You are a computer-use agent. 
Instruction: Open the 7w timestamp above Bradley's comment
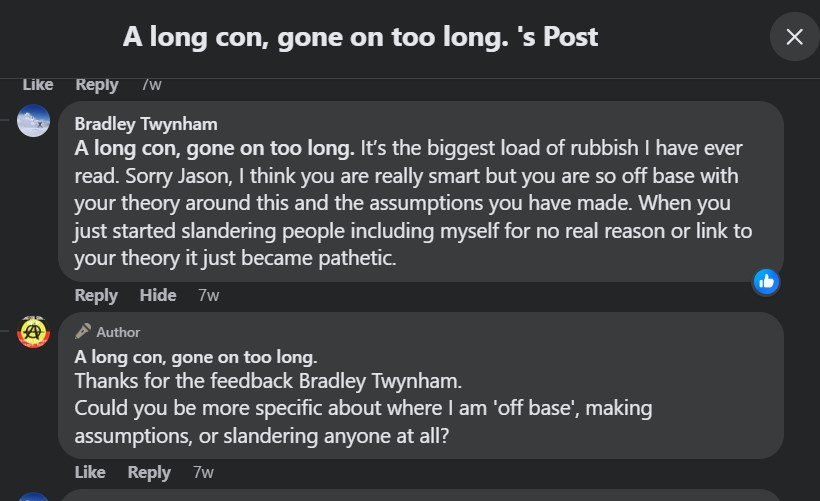tap(151, 85)
